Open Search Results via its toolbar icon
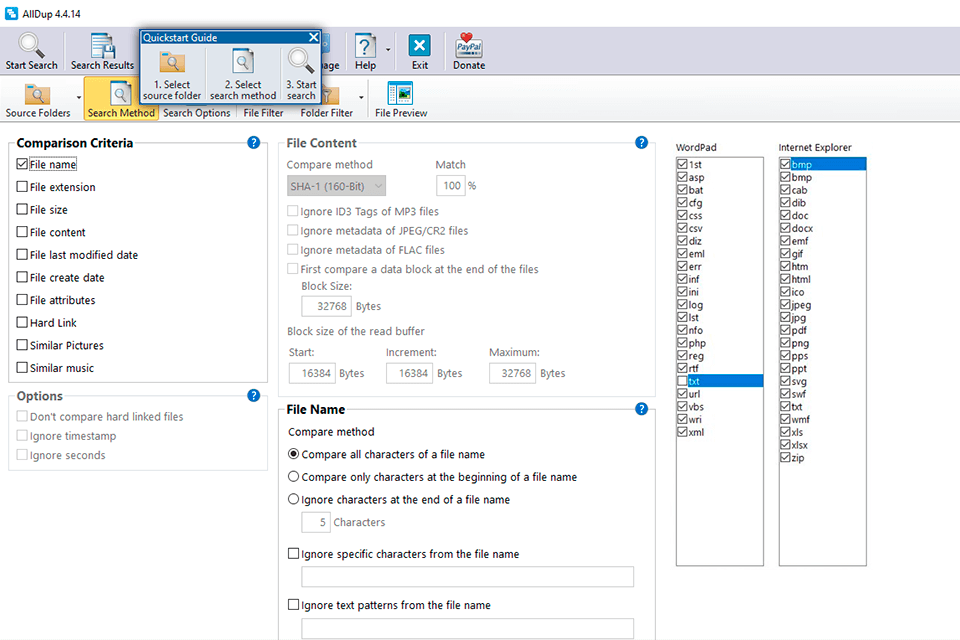 (x=101, y=45)
